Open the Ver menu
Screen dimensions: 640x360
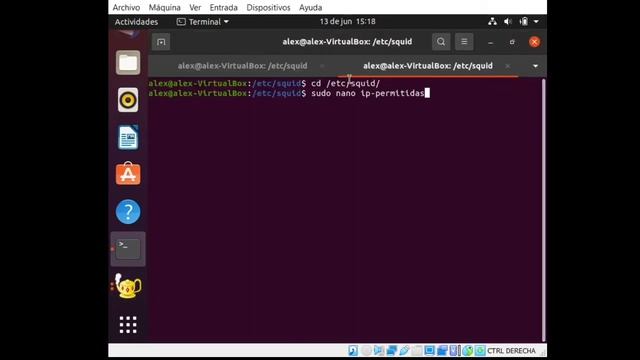pos(195,7)
